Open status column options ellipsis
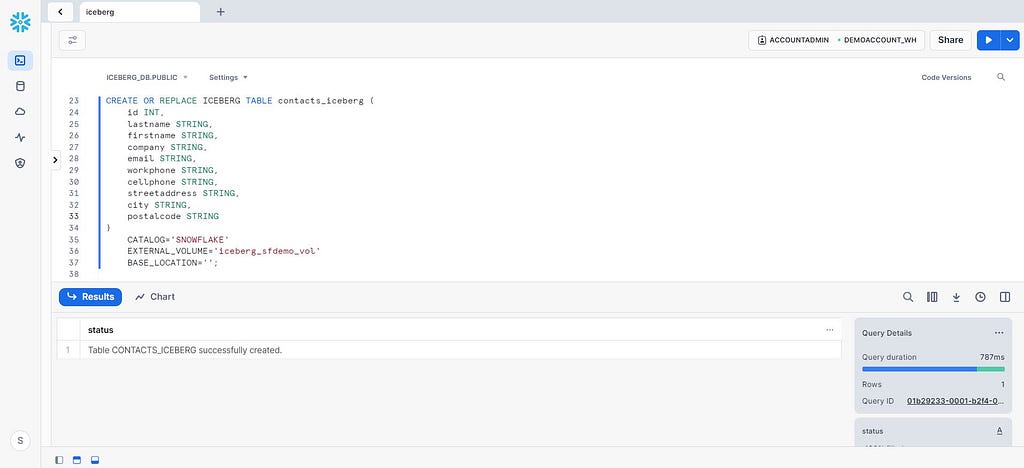The width and height of the screenshot is (1024, 468). click(x=829, y=330)
